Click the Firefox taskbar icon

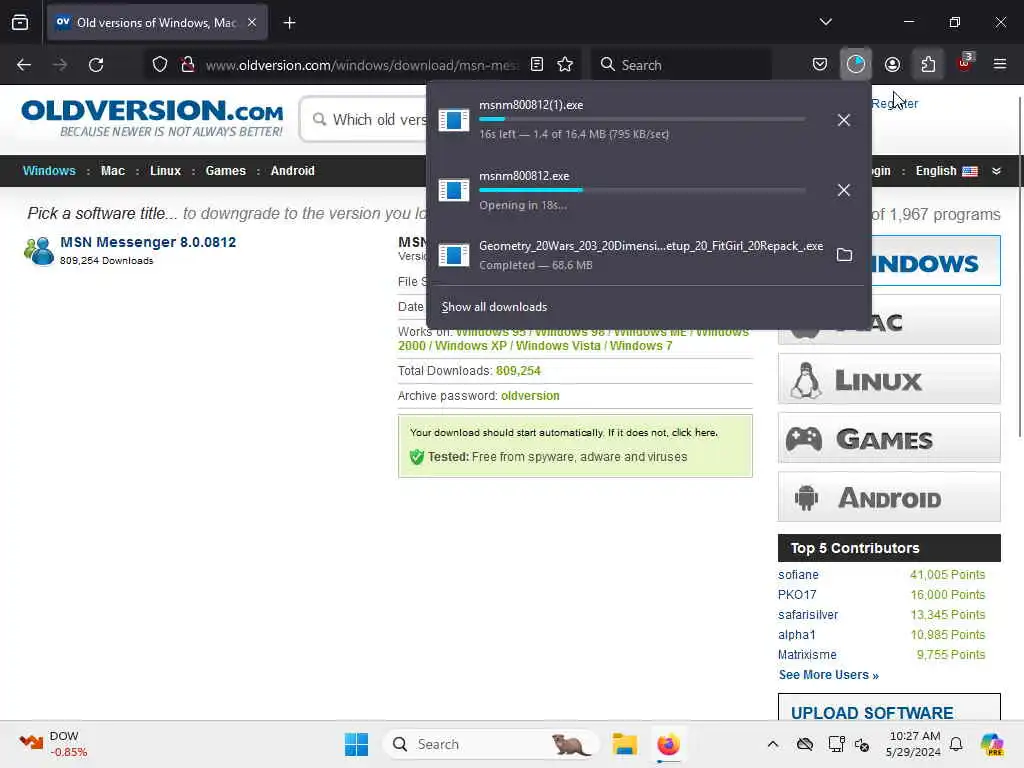(668, 744)
